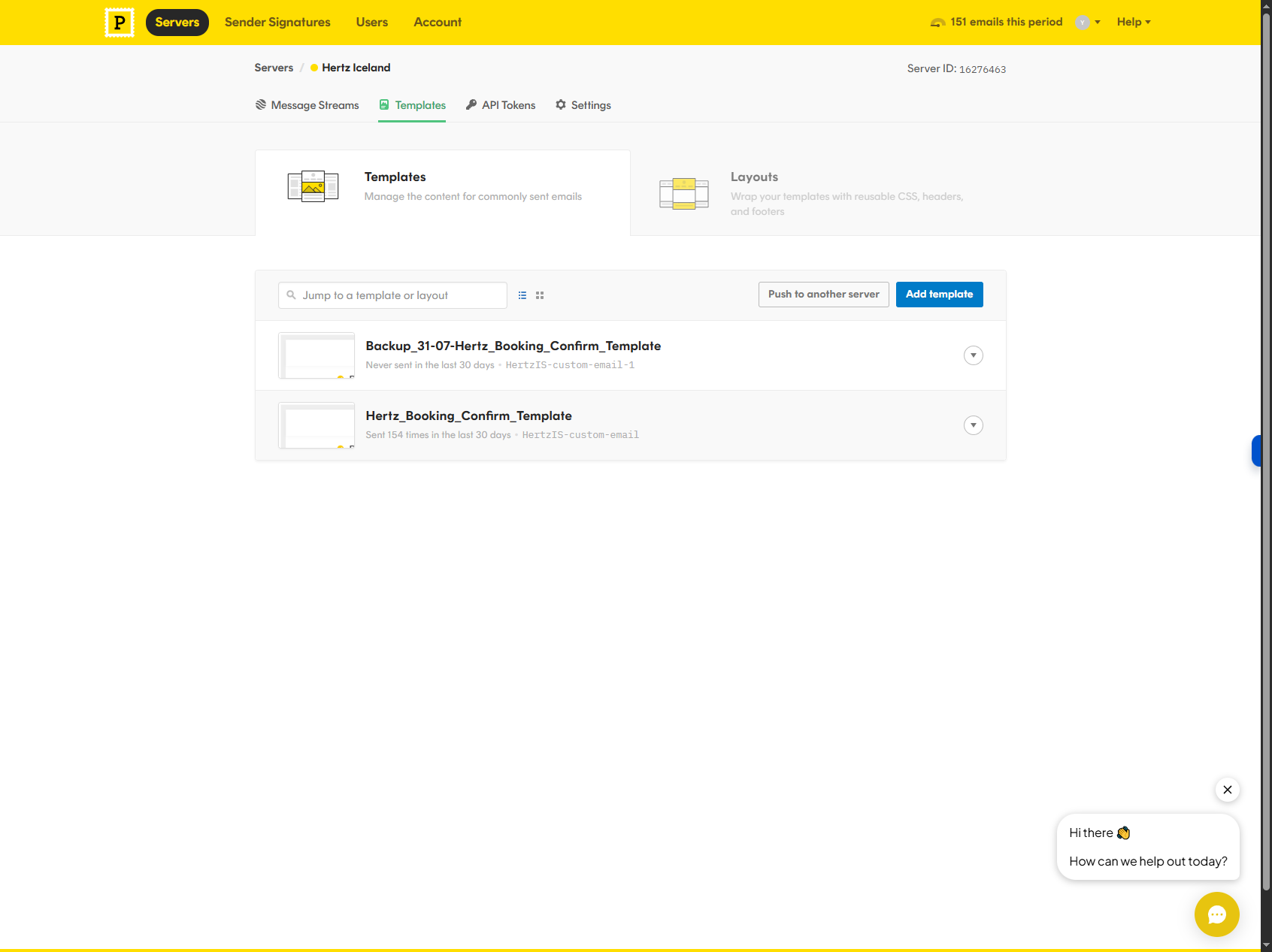Switch to list view icon

pos(522,295)
